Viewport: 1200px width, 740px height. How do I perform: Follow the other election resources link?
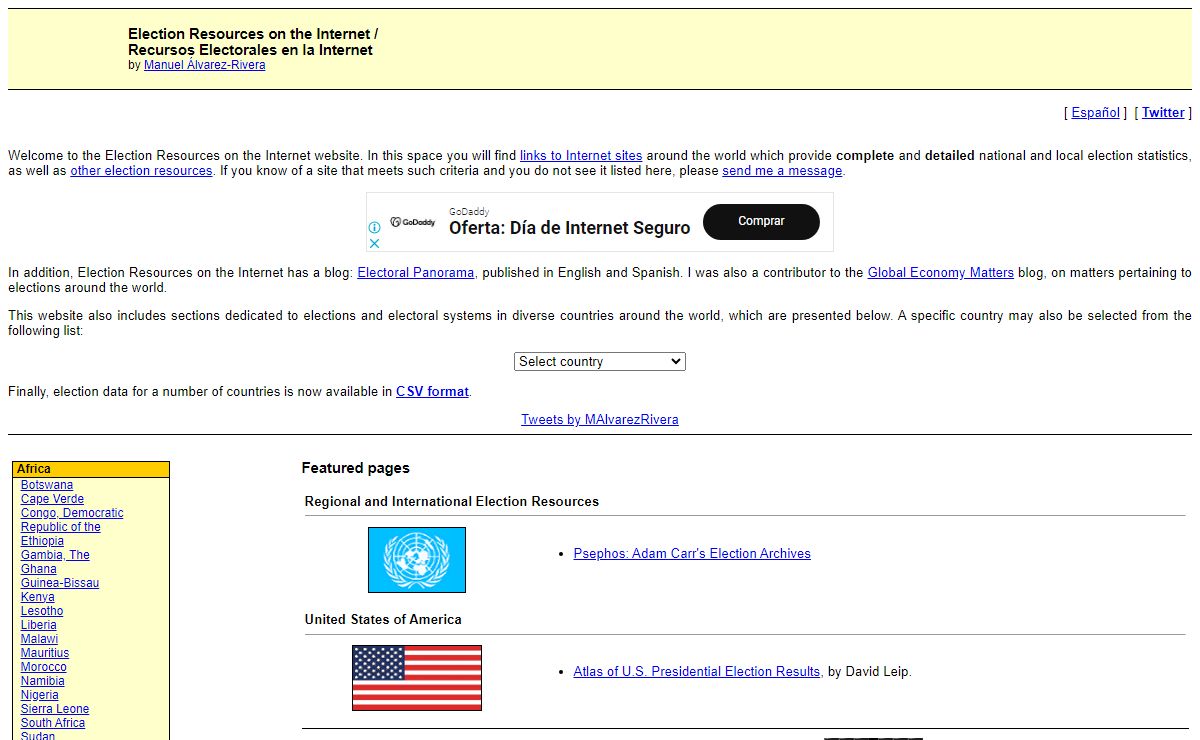click(141, 171)
